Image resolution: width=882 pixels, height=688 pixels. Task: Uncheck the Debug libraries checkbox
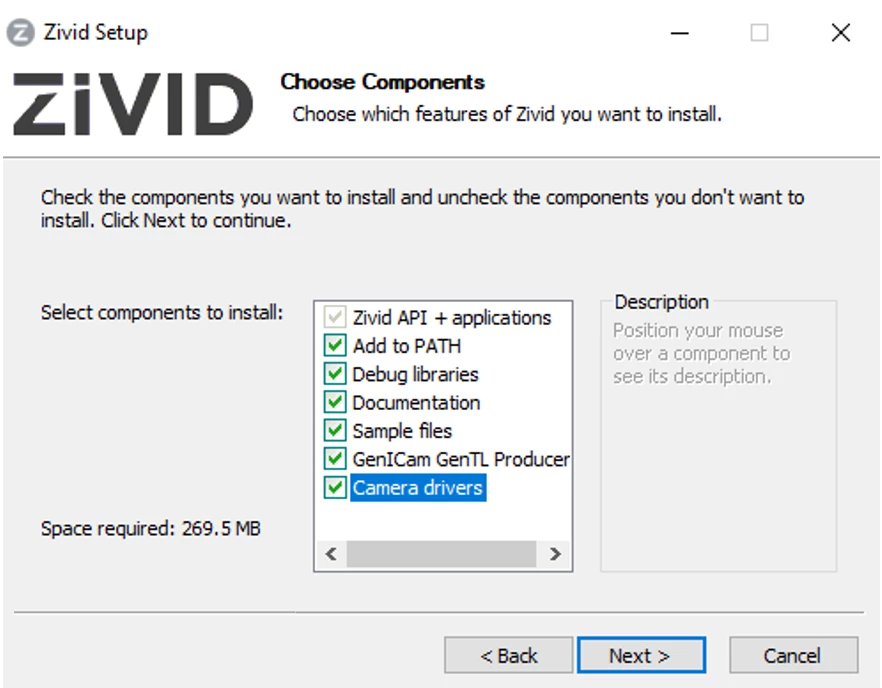click(x=335, y=374)
